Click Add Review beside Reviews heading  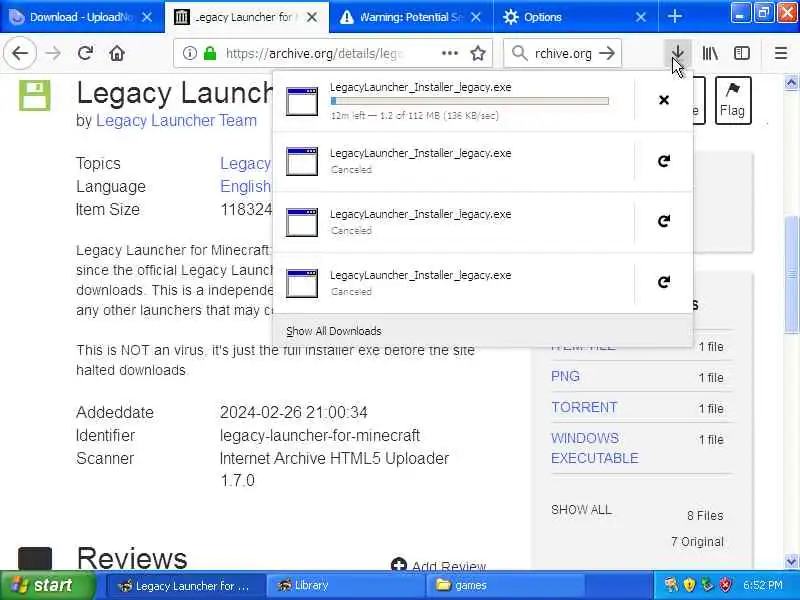pyautogui.click(x=439, y=565)
